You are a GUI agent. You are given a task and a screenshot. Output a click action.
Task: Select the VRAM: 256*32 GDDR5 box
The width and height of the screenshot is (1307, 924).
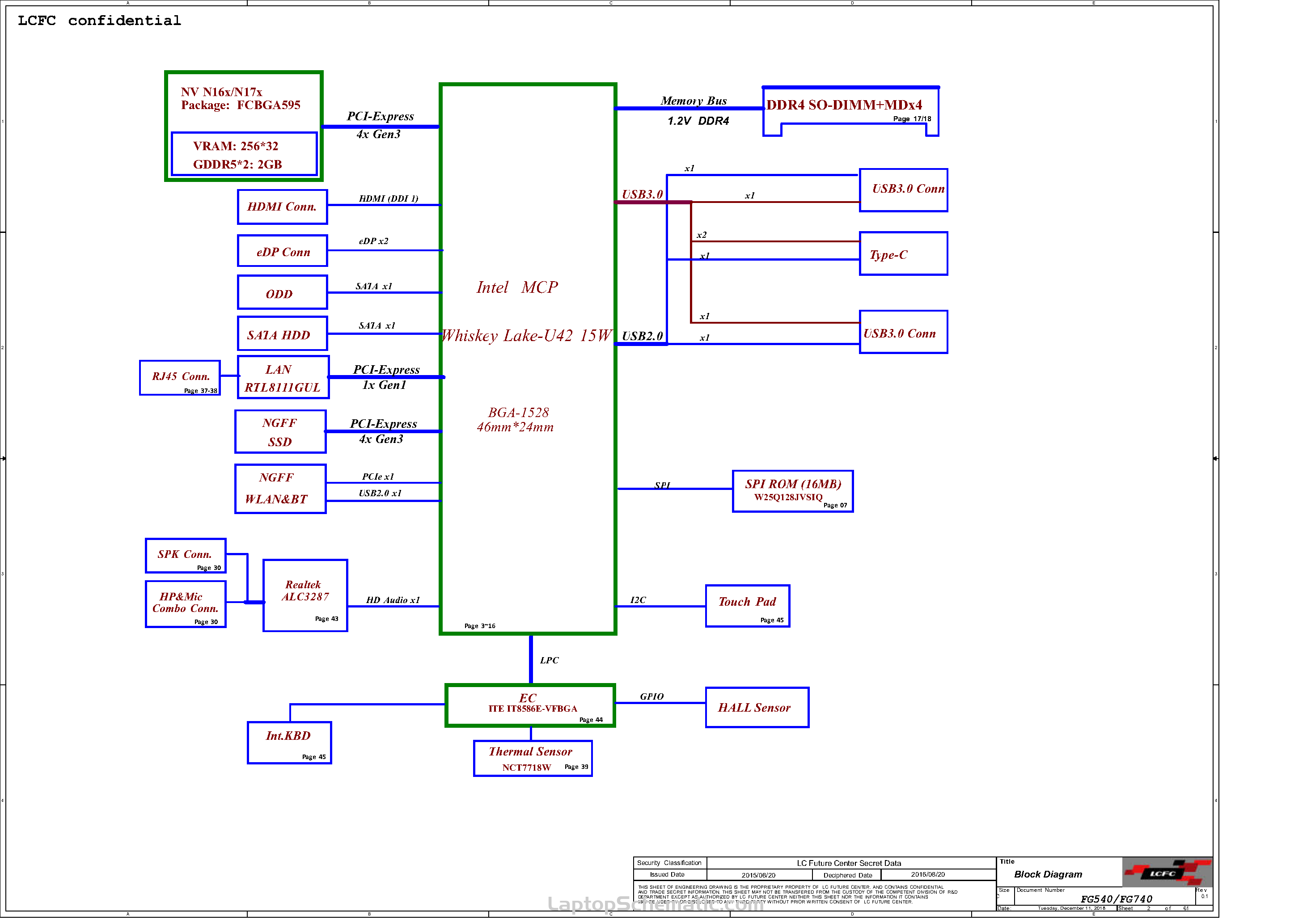(244, 154)
